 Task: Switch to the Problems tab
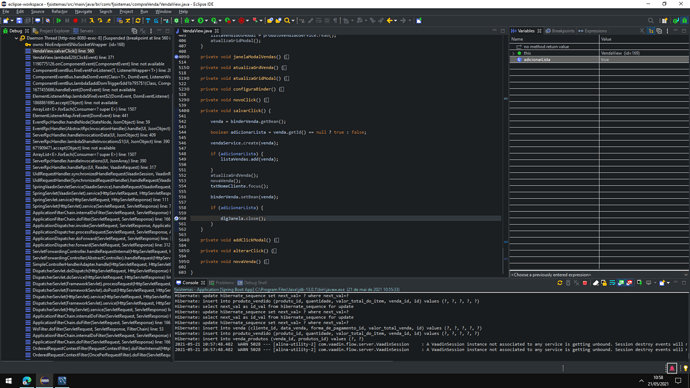[x=221, y=283]
